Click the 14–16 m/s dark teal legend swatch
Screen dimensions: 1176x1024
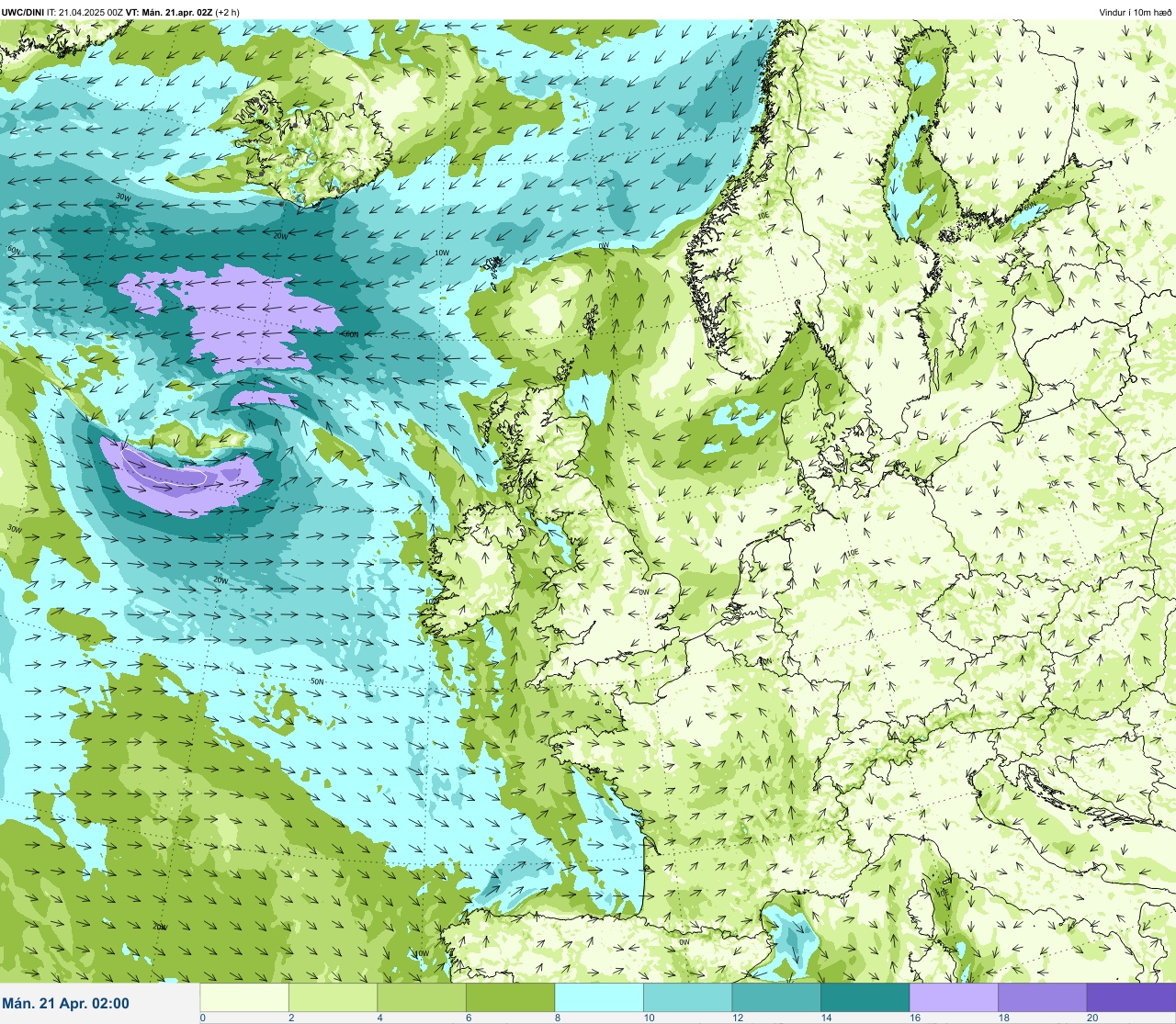(865, 998)
